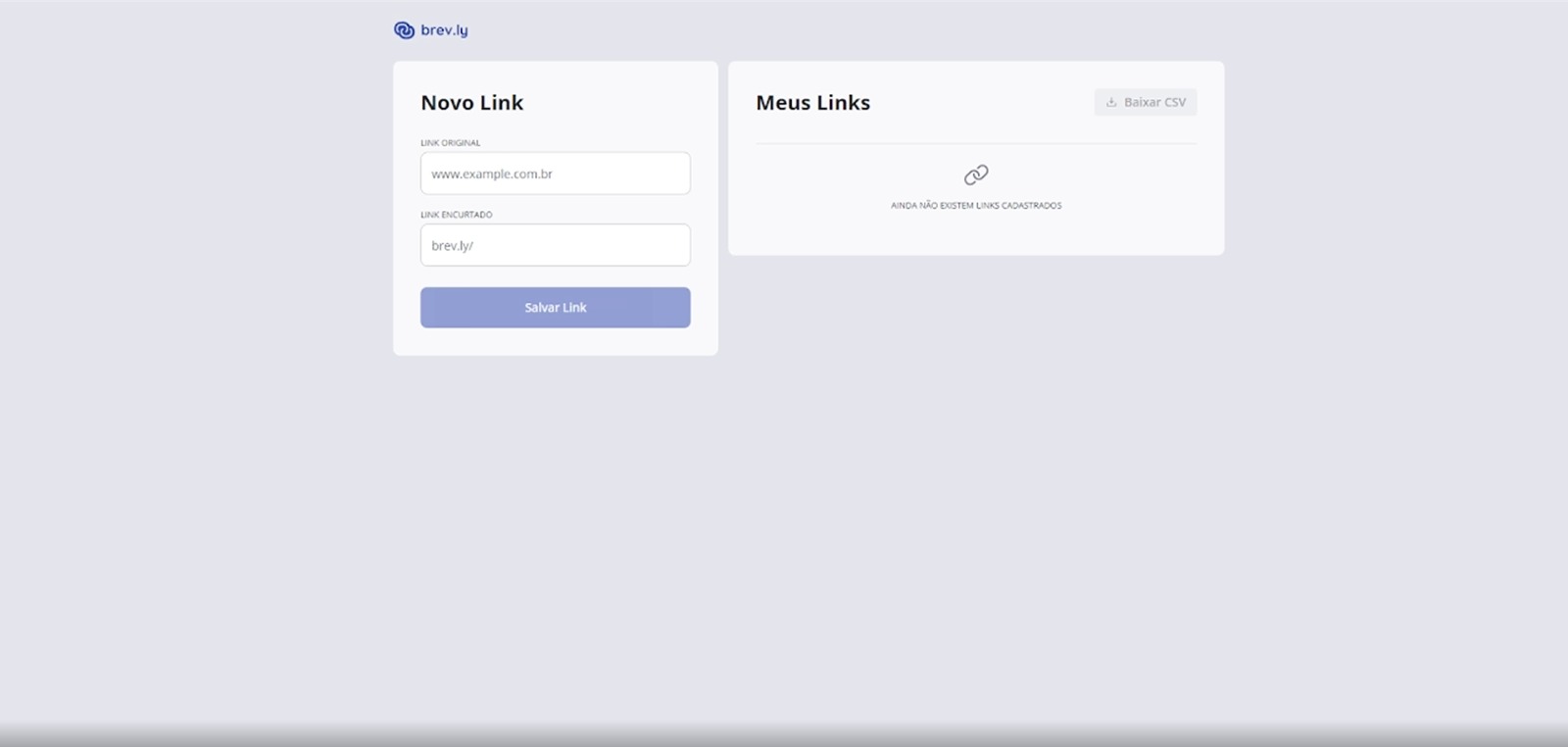Select the Meus Links heading

pos(812,103)
